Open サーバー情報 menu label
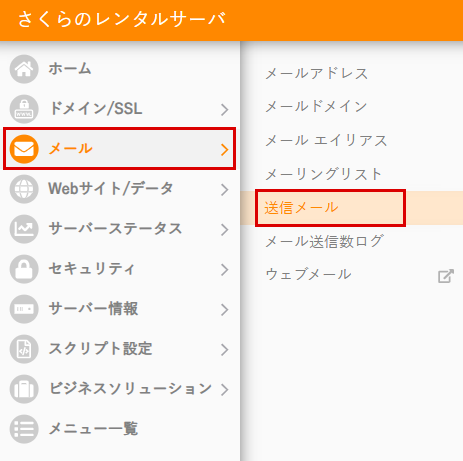 tap(93, 309)
